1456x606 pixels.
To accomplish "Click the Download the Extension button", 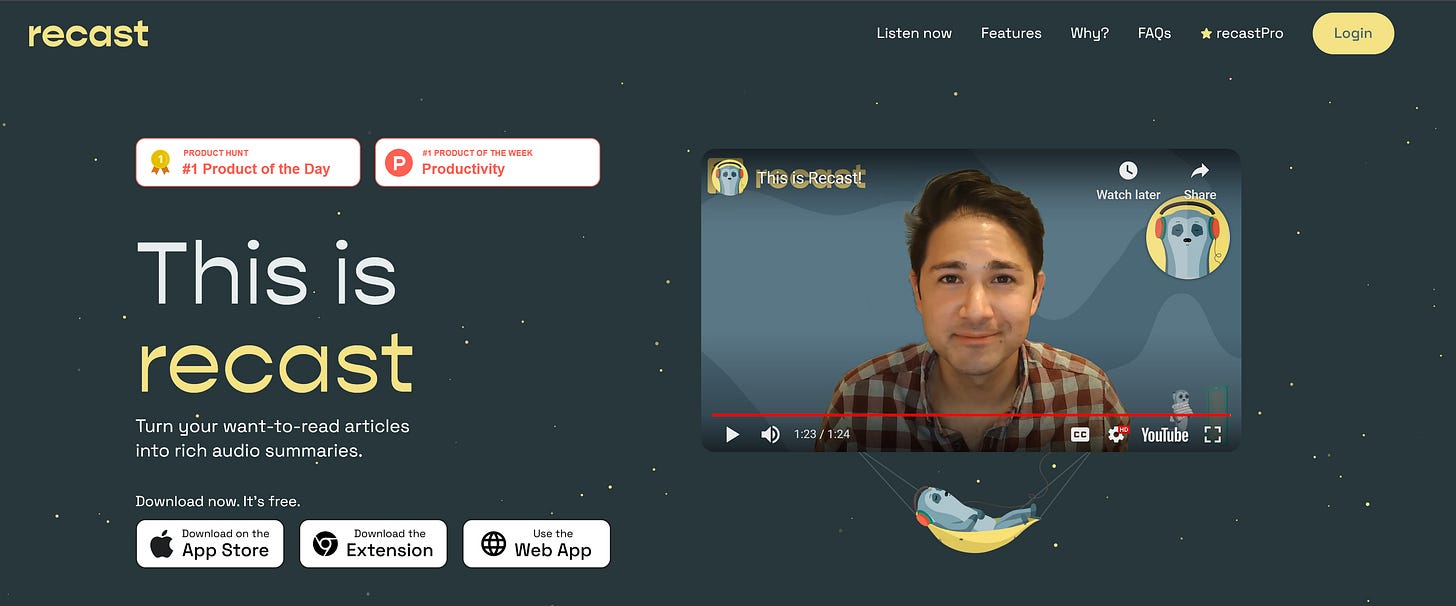I will click(373, 543).
